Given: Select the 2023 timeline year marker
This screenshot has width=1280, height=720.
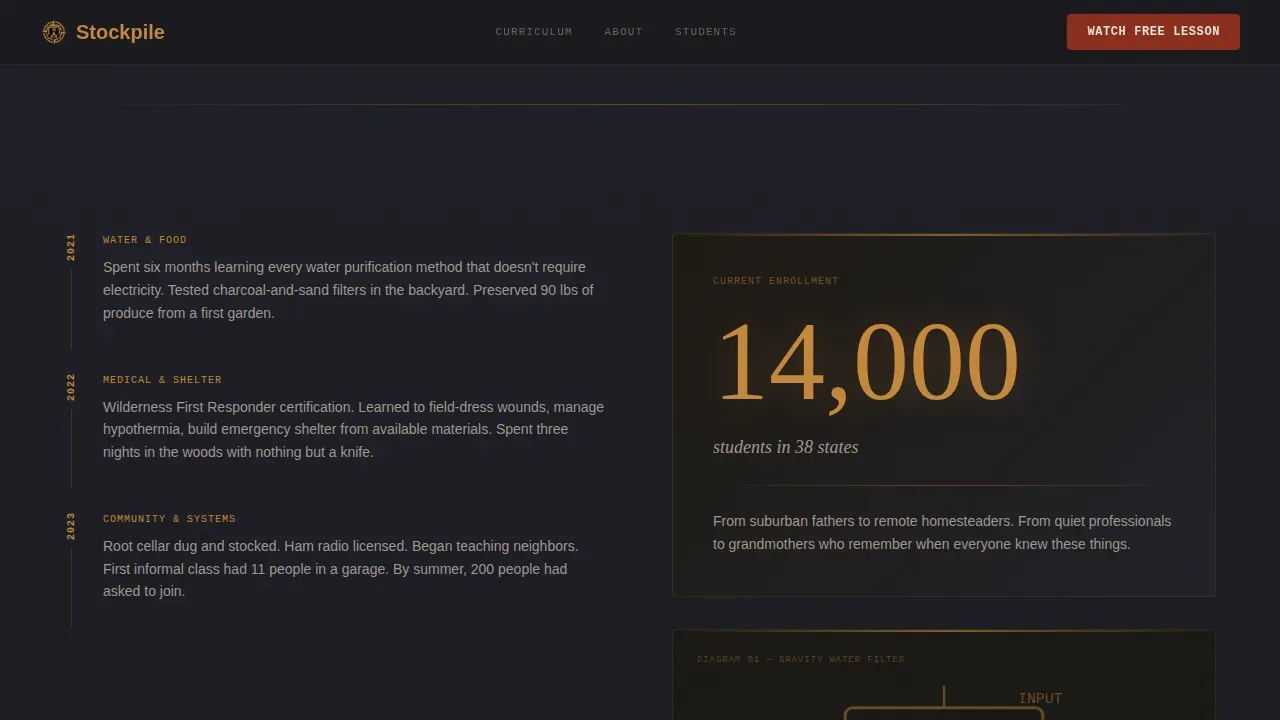Looking at the screenshot, I should click(x=71, y=526).
